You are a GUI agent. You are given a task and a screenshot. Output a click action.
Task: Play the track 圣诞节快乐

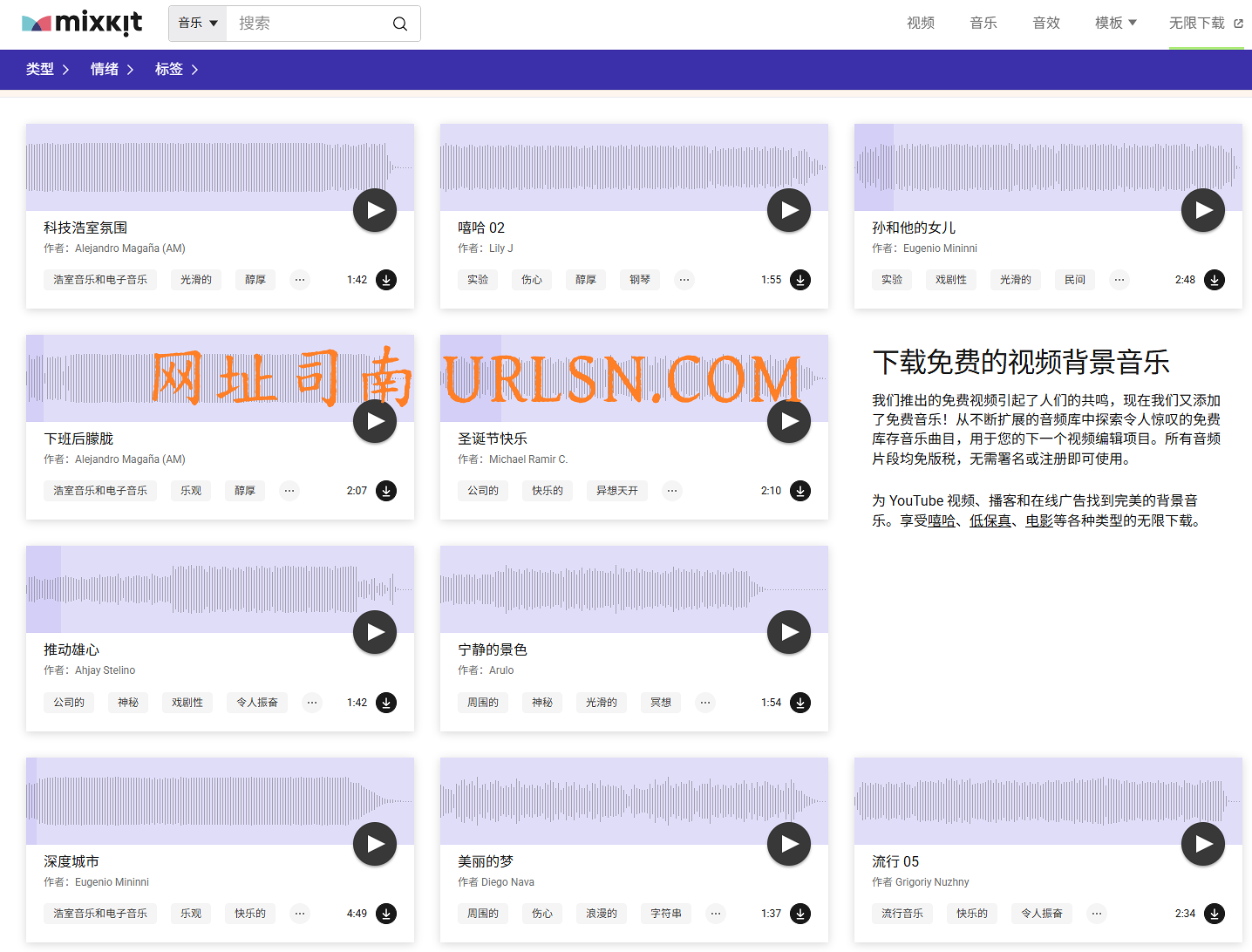pyautogui.click(x=788, y=421)
